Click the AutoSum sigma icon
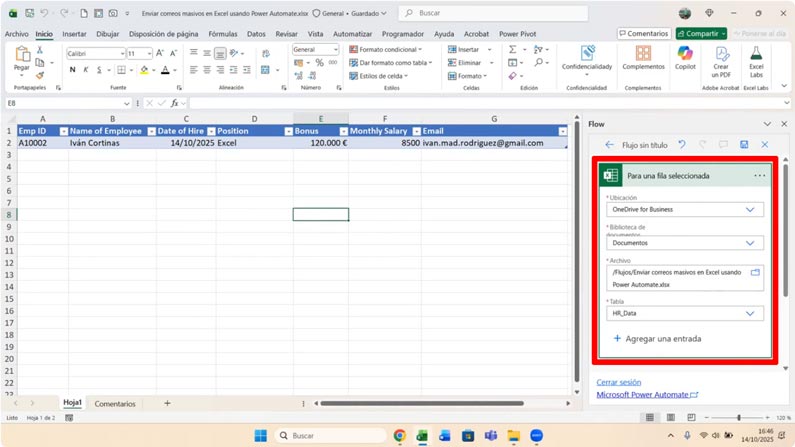This screenshot has width=795, height=447. pos(513,49)
